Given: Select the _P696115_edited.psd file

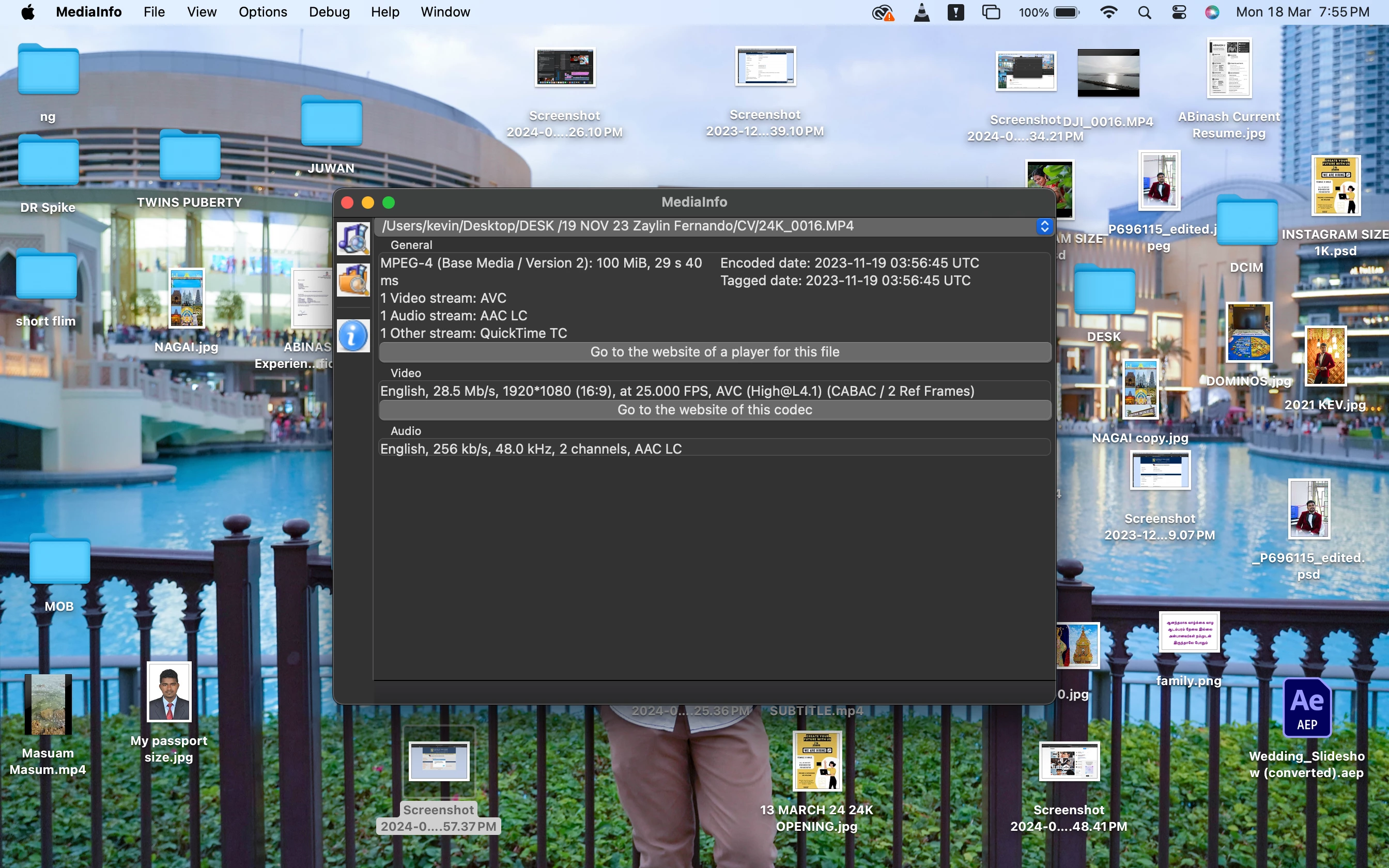Looking at the screenshot, I should click(x=1308, y=509).
